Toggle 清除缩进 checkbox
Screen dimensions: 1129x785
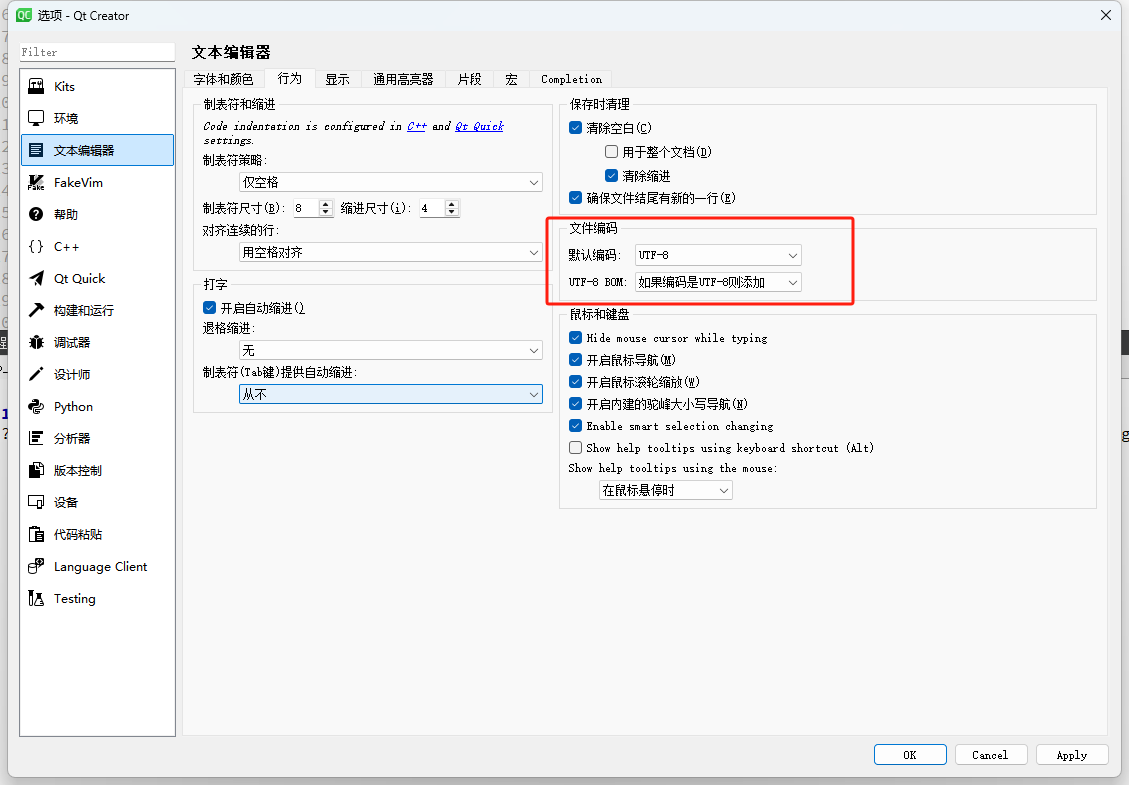click(x=611, y=175)
